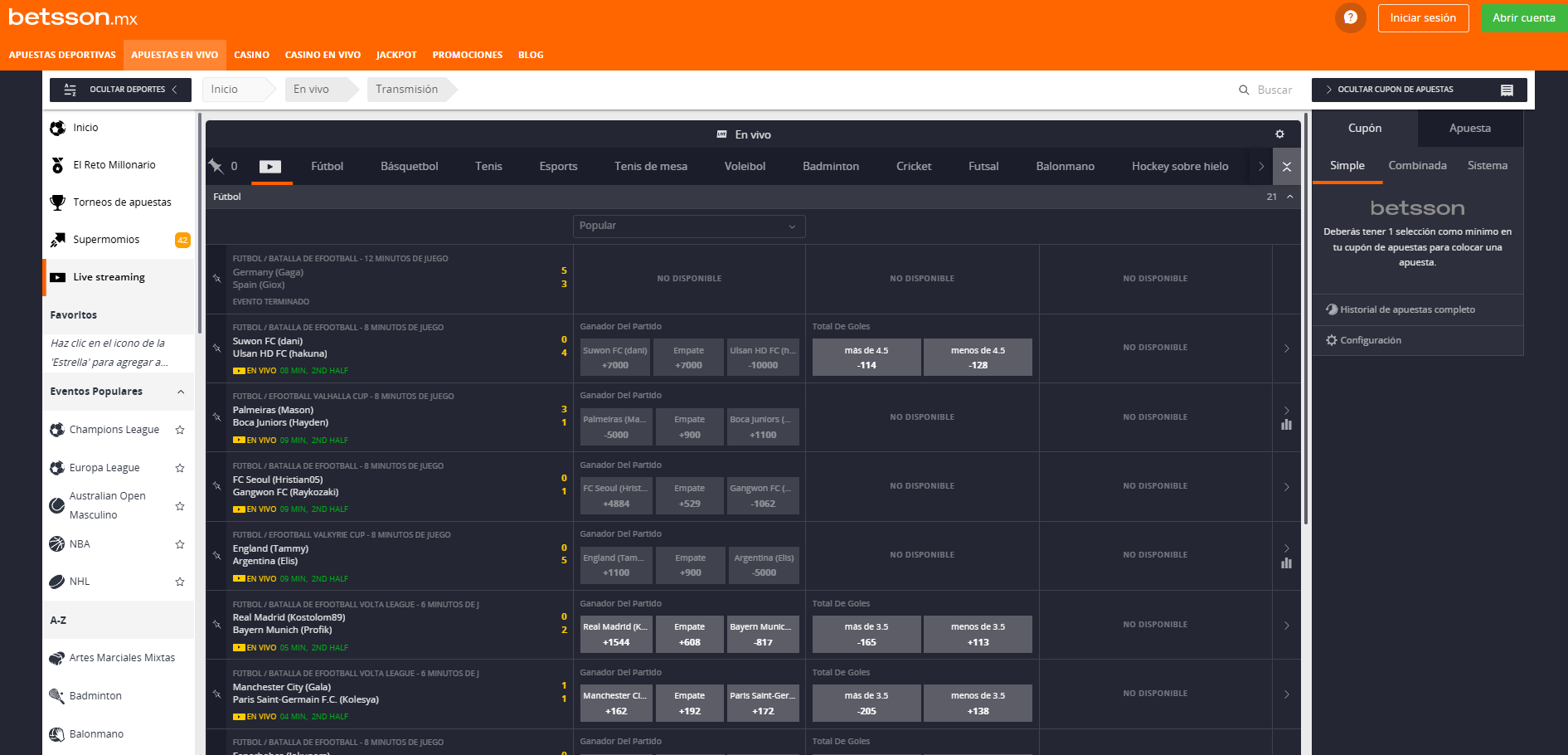
Task: Favorite Australian Open Masculino with star
Action: click(180, 506)
